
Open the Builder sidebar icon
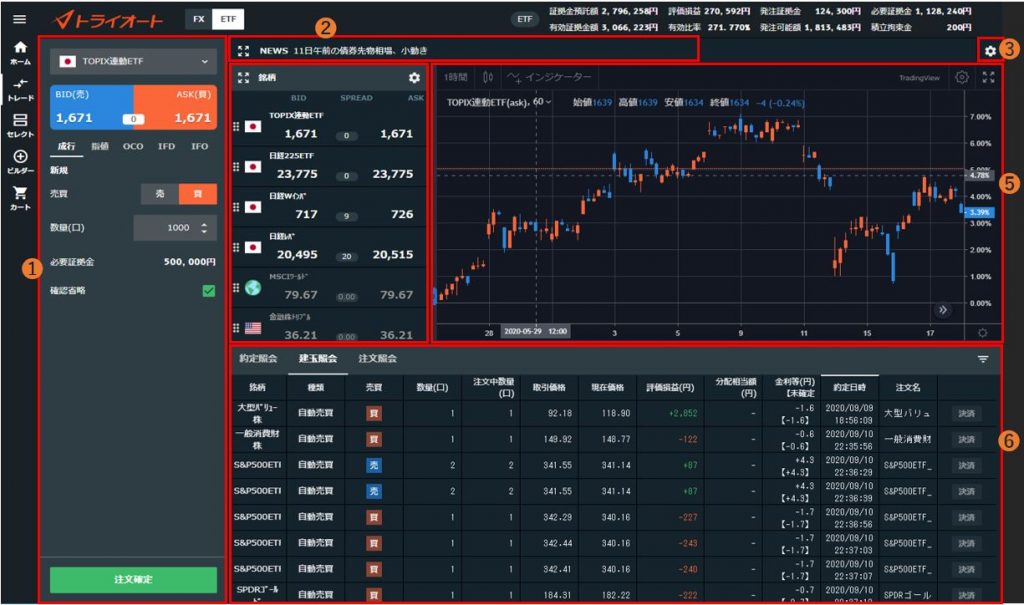[x=20, y=162]
